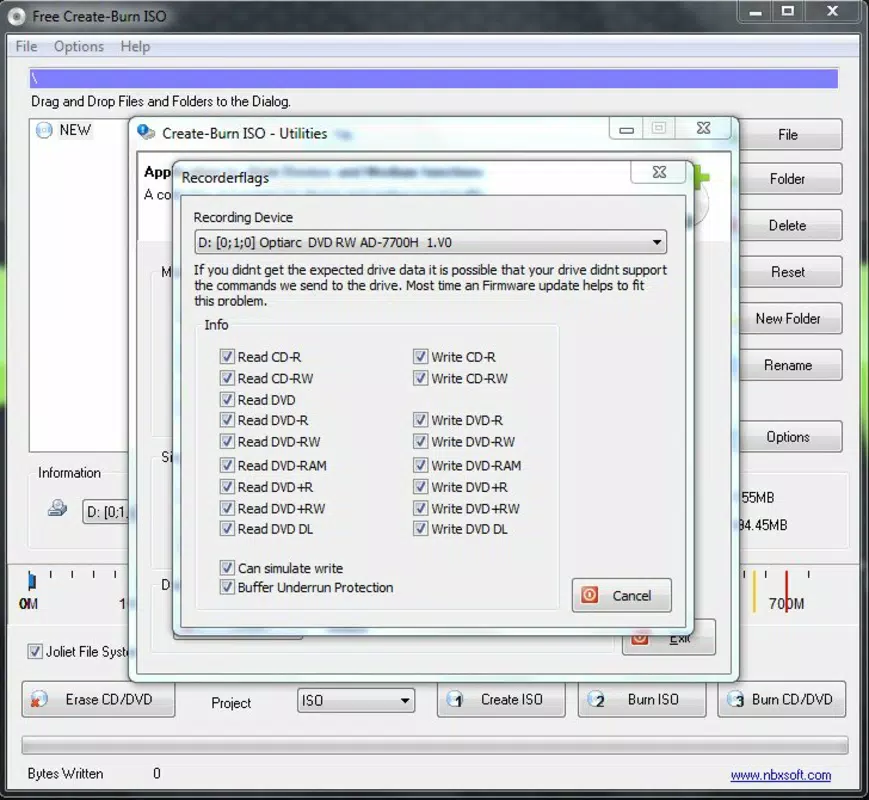
Task: Click the numbered disc icon on Burn CD/DVD
Action: pyautogui.click(x=736, y=700)
